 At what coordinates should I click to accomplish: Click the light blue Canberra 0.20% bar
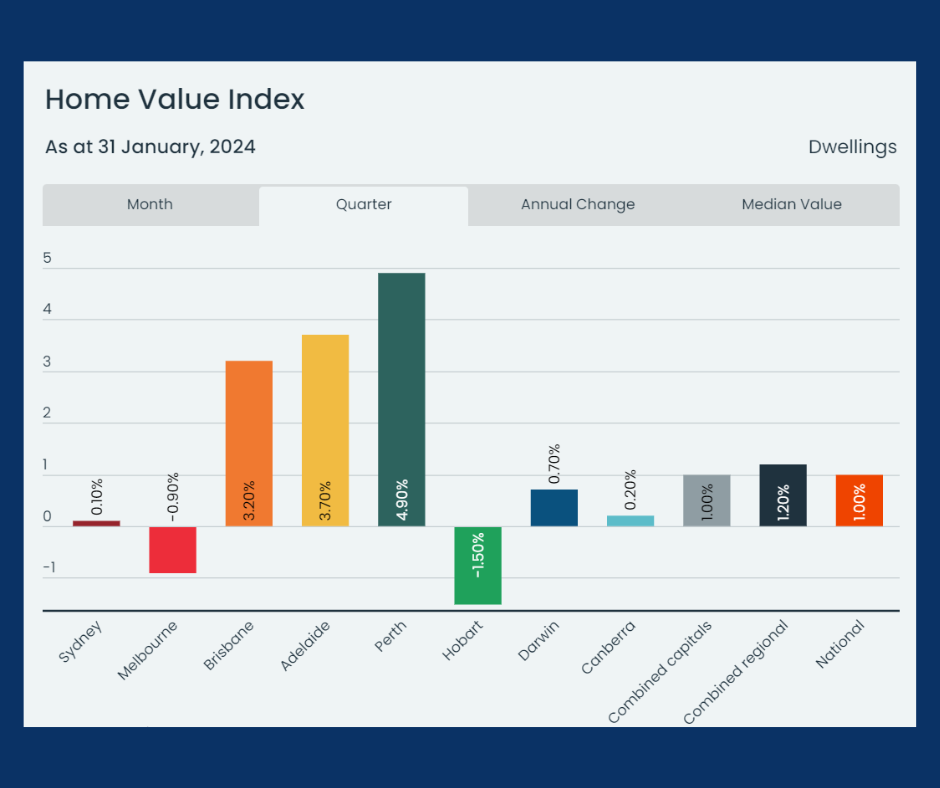(x=630, y=521)
